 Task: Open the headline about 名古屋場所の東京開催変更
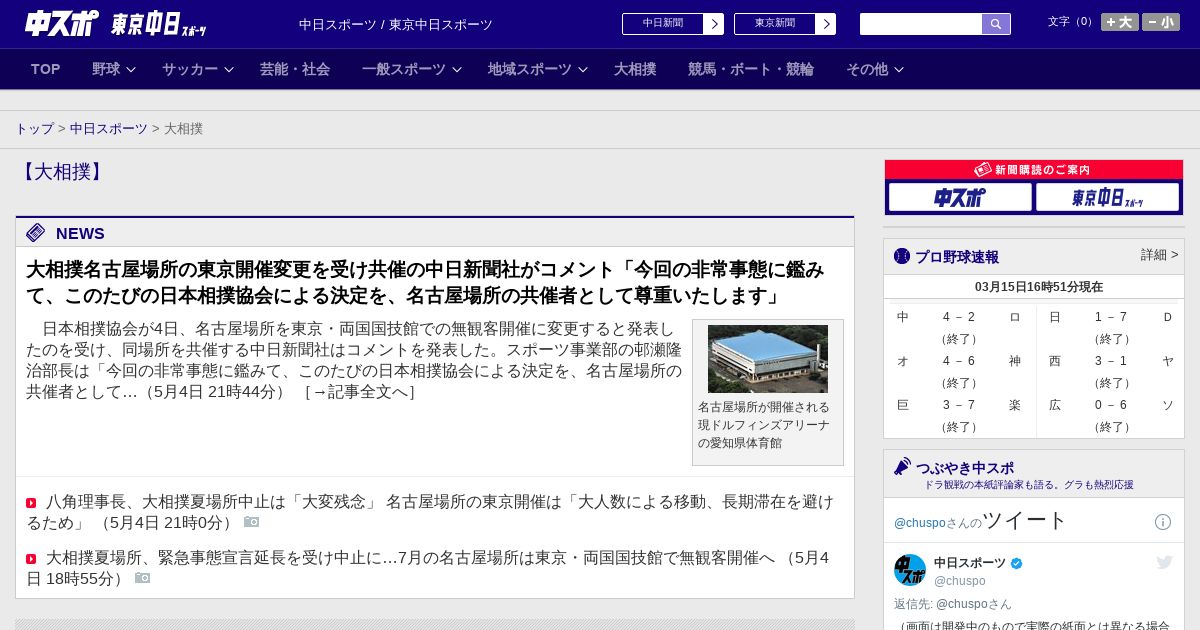(425, 283)
